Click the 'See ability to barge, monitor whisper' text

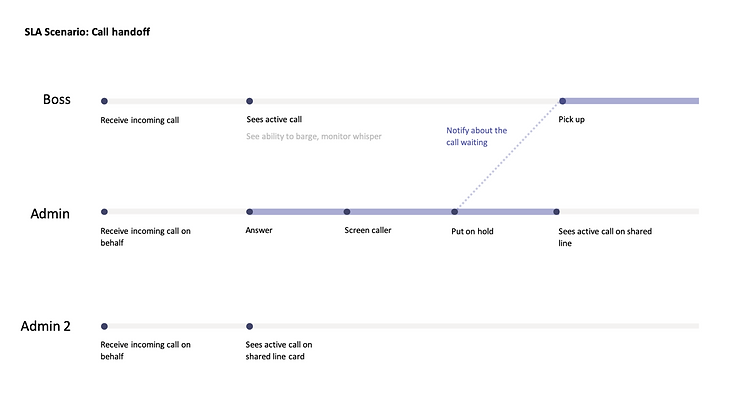[314, 136]
